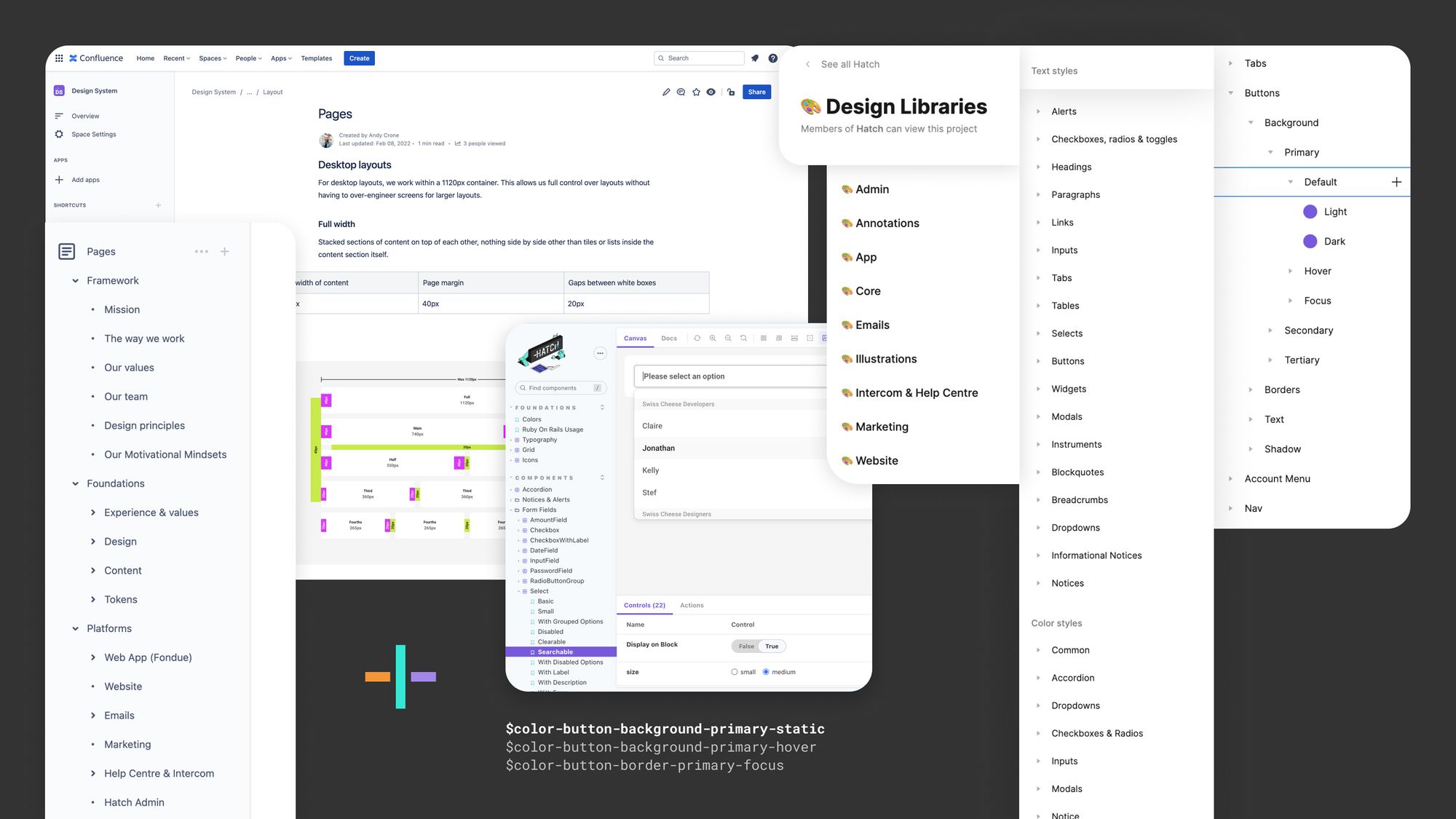The image size is (1456, 819).
Task: Switch to the Docs tab in Storybook
Action: [x=669, y=338]
